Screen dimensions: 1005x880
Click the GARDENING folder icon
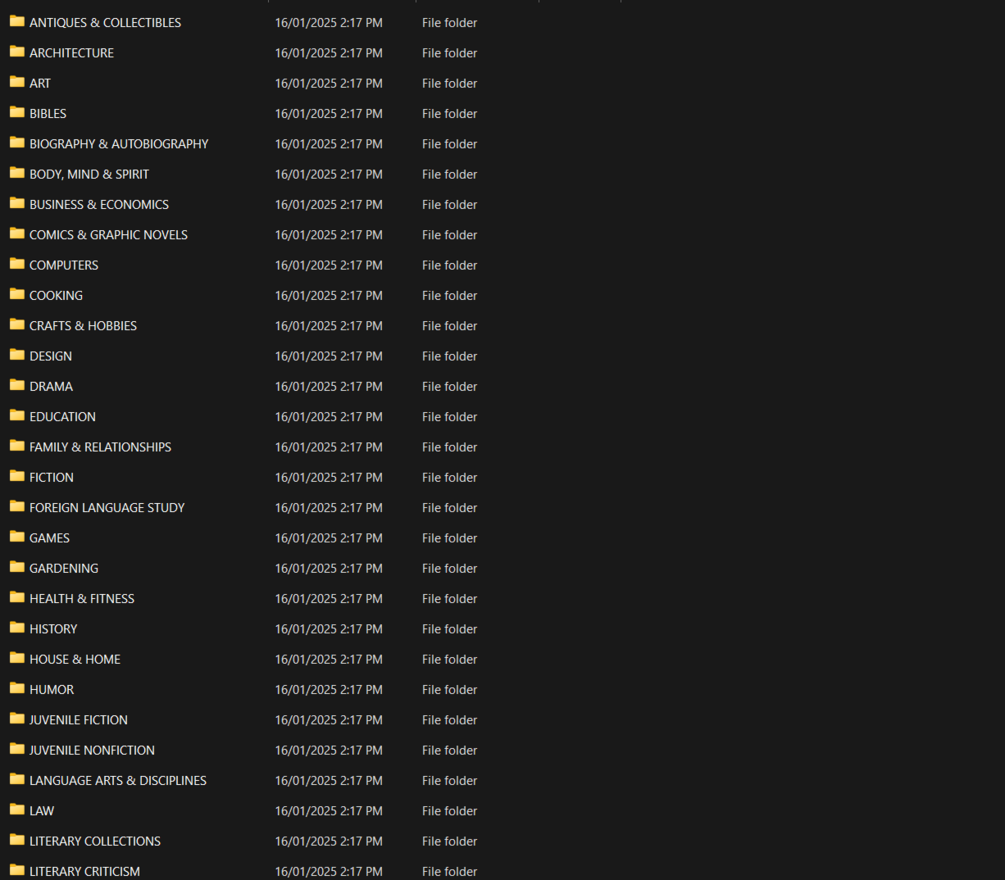coord(17,567)
